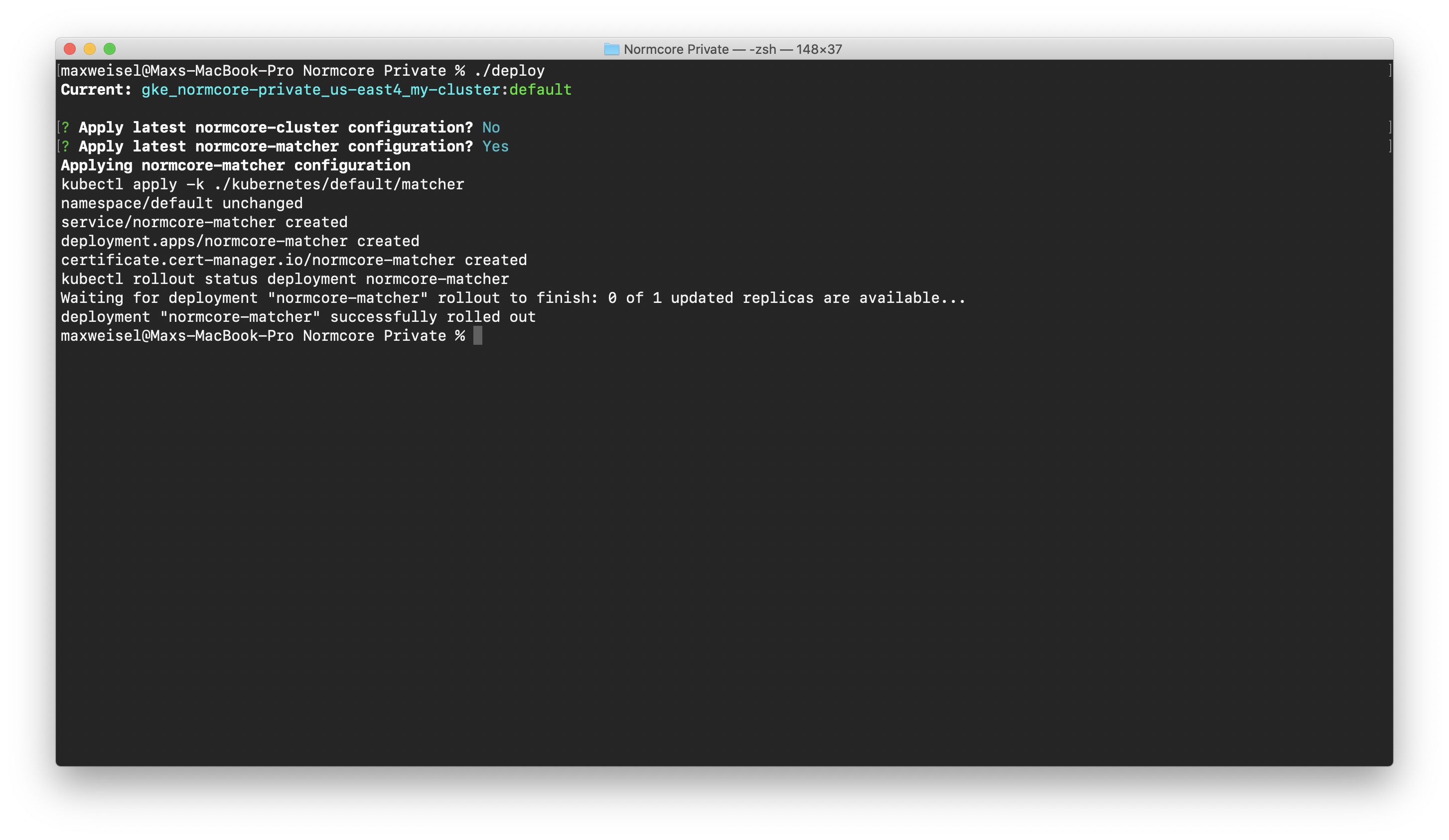
Task: Minimize the terminal with yellow button
Action: pyautogui.click(x=90, y=49)
